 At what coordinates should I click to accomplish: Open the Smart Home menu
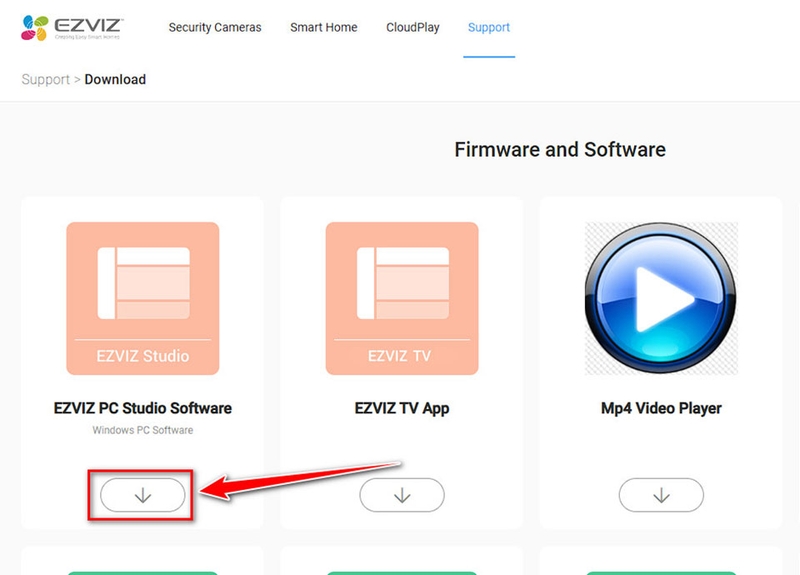tap(323, 28)
